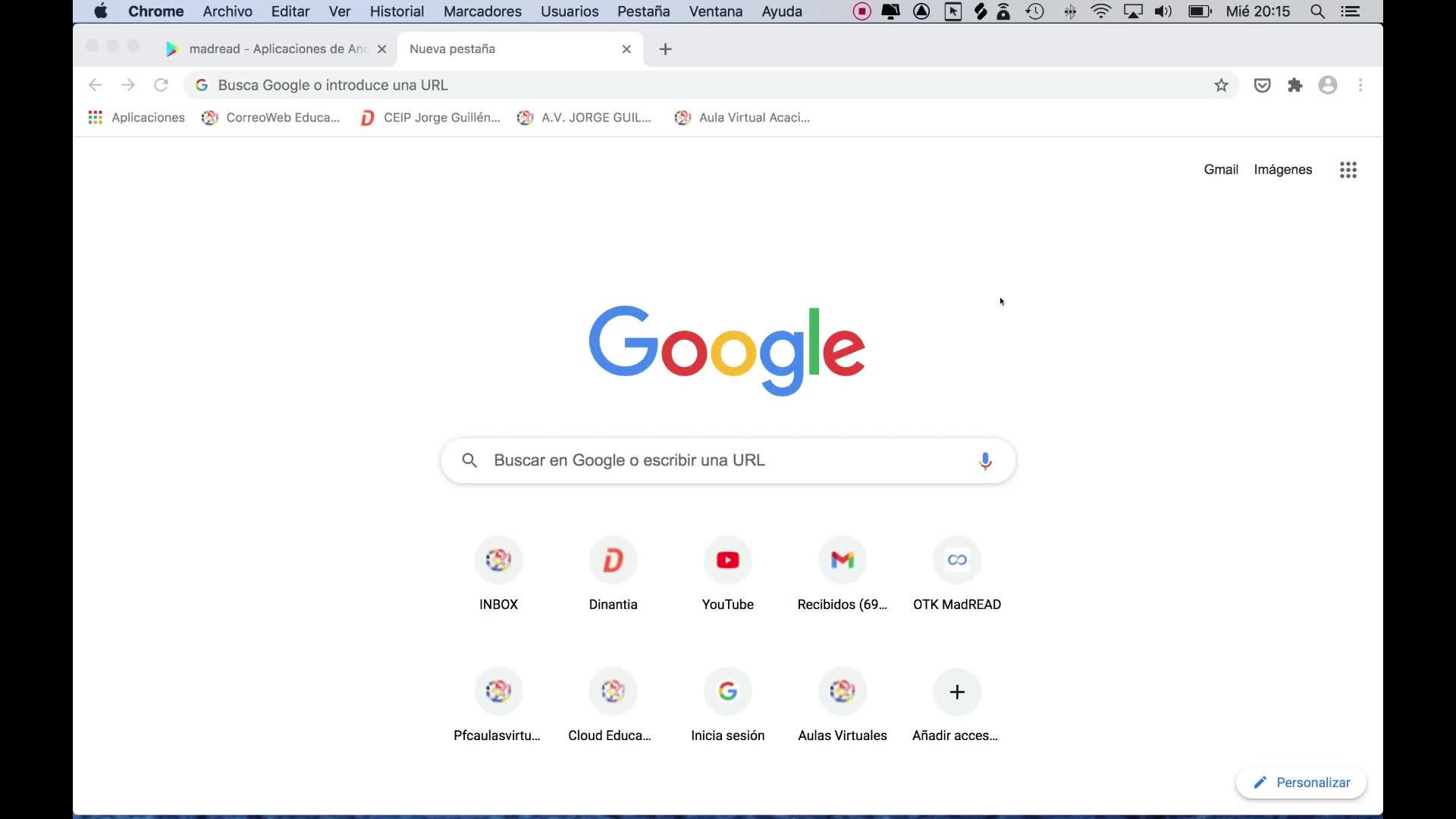Click the Gmail link
The image size is (1456, 819).
pyautogui.click(x=1220, y=169)
